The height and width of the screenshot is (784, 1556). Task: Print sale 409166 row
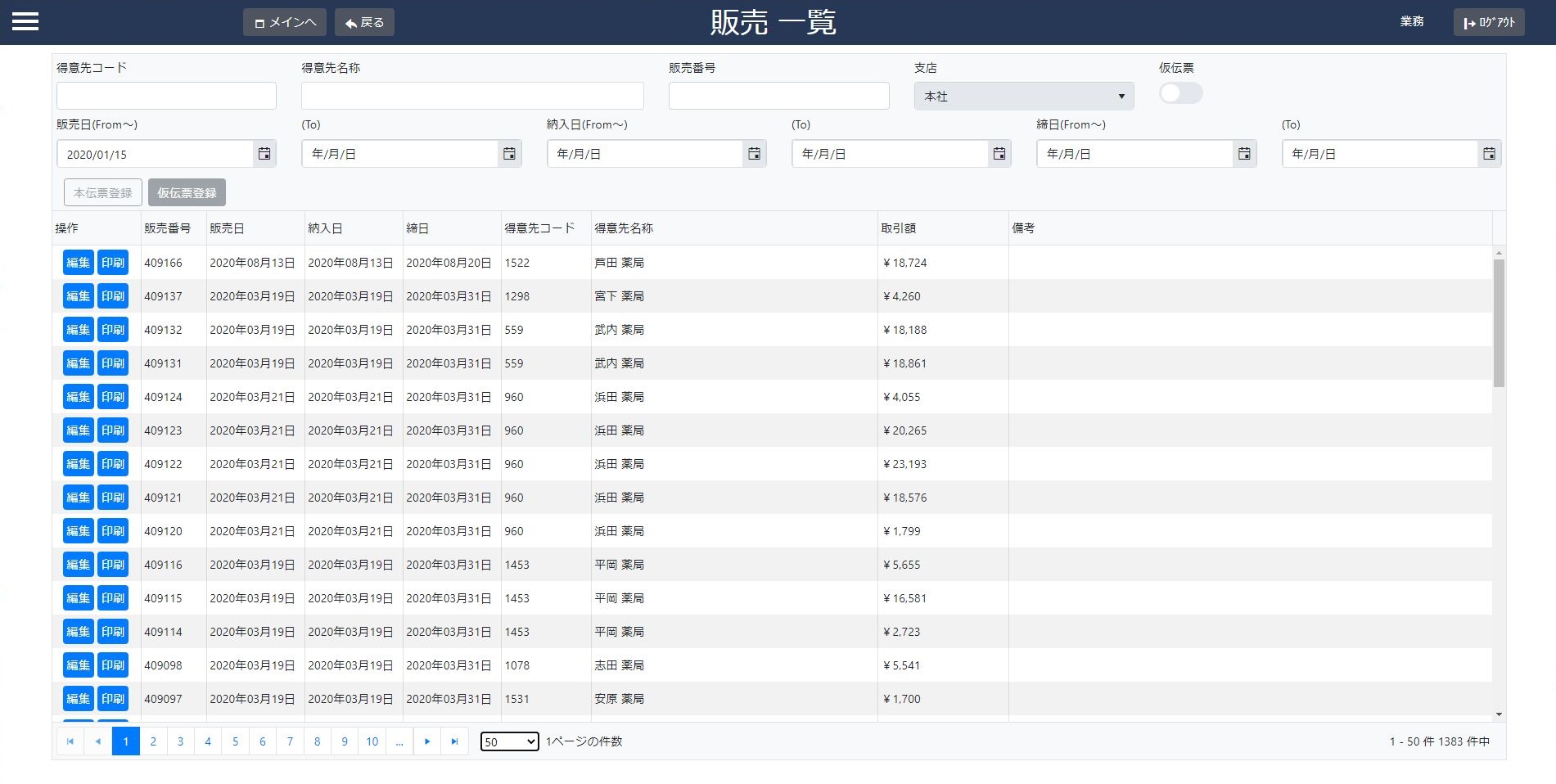click(113, 263)
